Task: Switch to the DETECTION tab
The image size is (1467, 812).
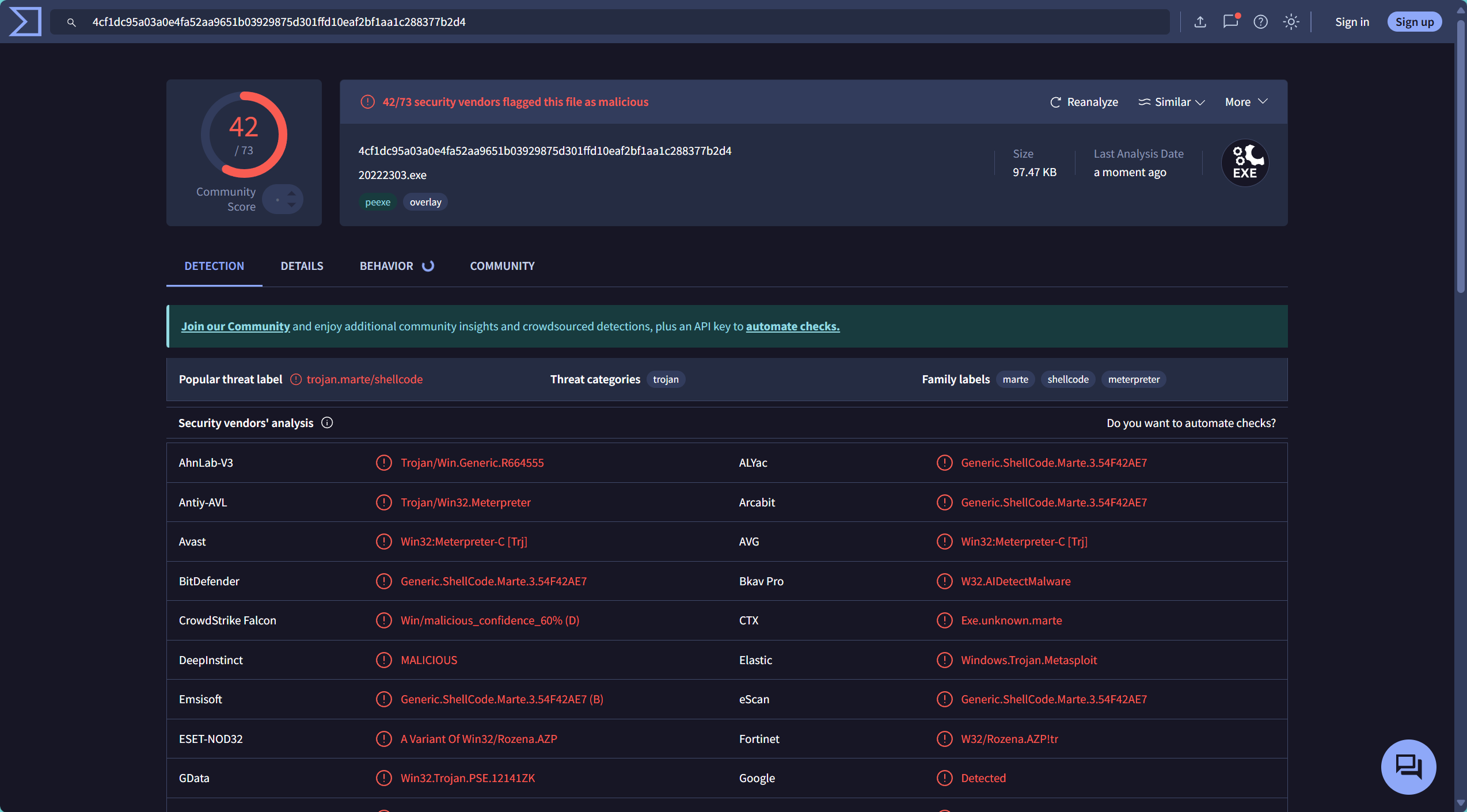Action: coord(214,266)
